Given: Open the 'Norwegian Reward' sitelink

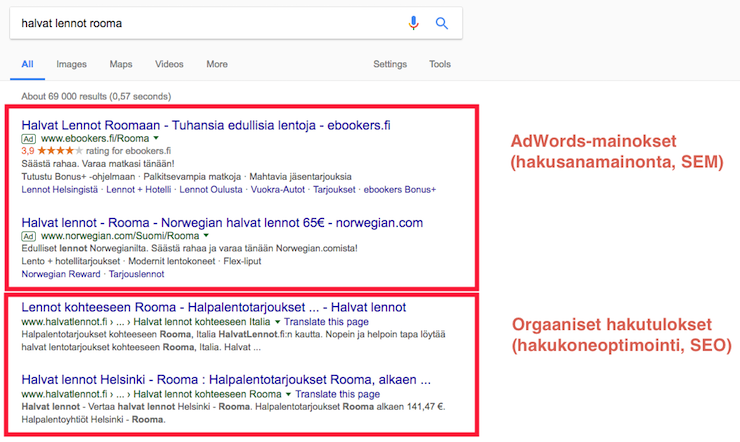Looking at the screenshot, I should click(61, 274).
